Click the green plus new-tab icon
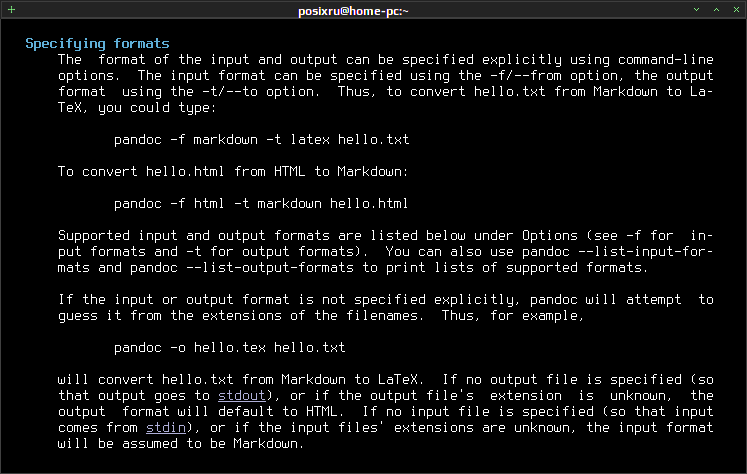Screen dimensions: 747x474 [11, 10]
